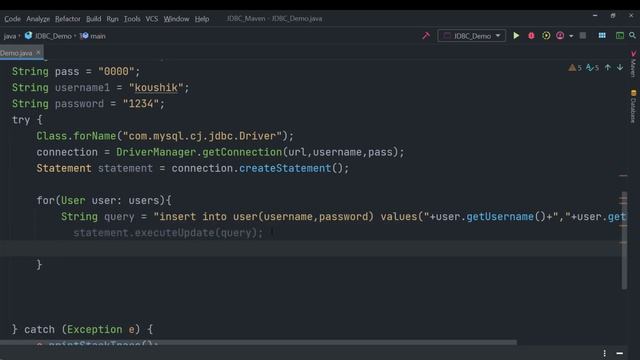Click the "0000" pass string value
The width and height of the screenshot is (640, 360).
pos(116,71)
